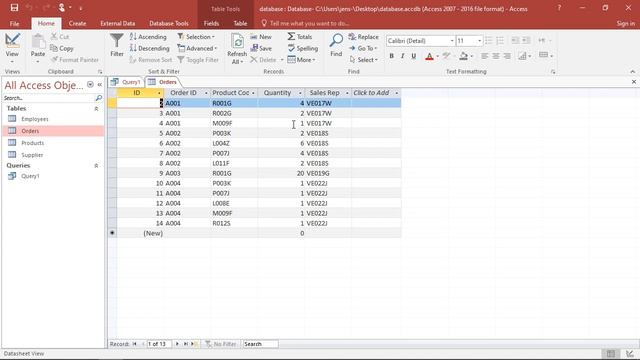
Task: Click Refresh All icon
Action: 237,49
